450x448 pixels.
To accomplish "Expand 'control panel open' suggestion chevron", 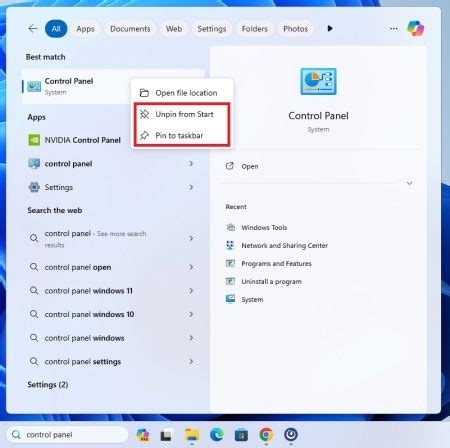I will (191, 267).
